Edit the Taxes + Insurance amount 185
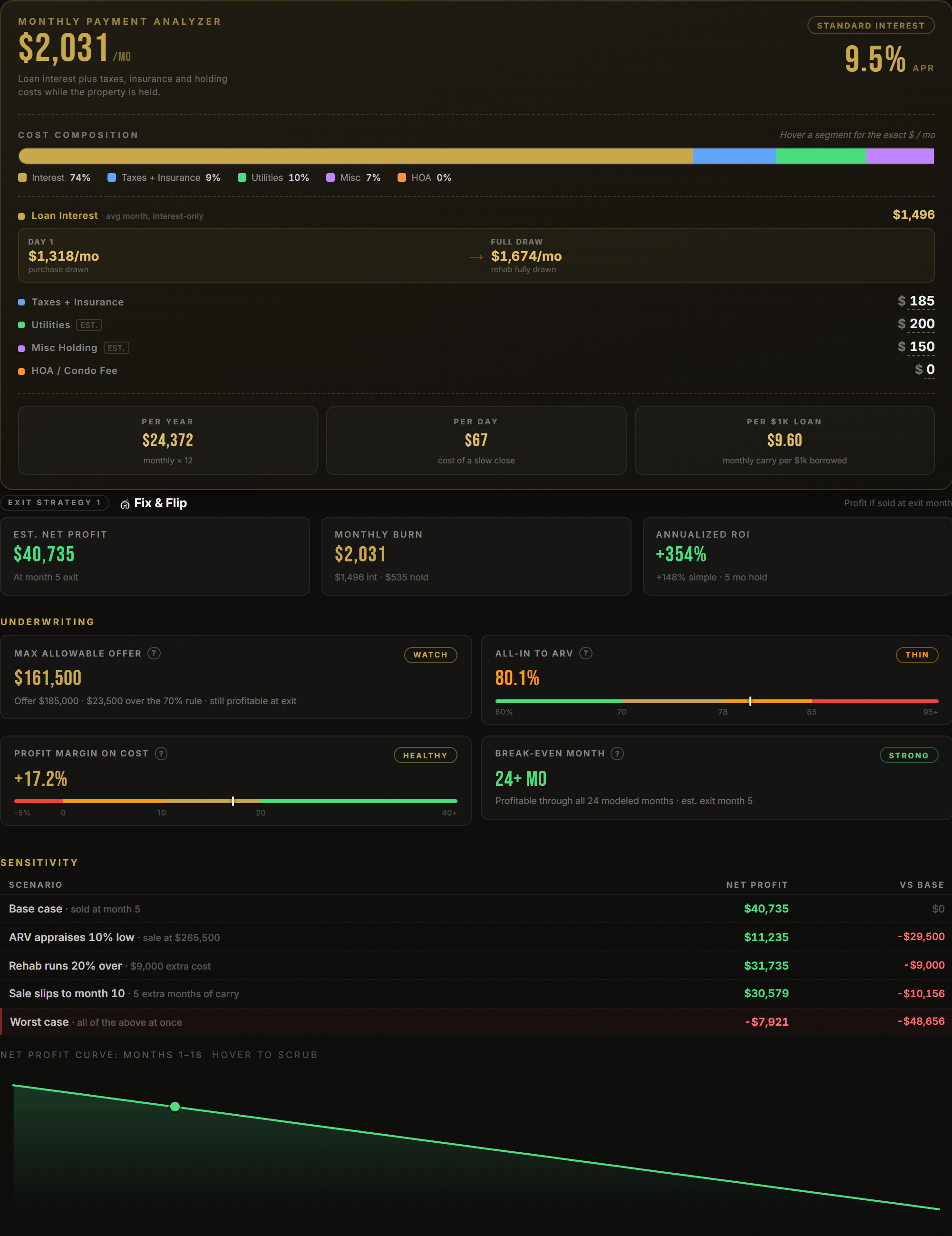Viewport: 952px width, 1236px height. pyautogui.click(x=922, y=301)
